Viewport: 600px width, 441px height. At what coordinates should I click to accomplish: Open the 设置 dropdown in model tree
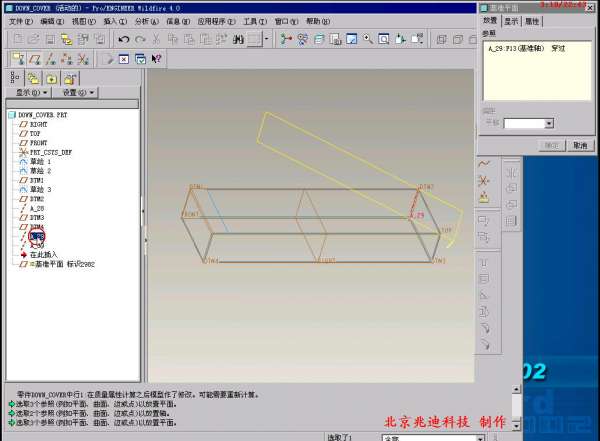[78, 92]
